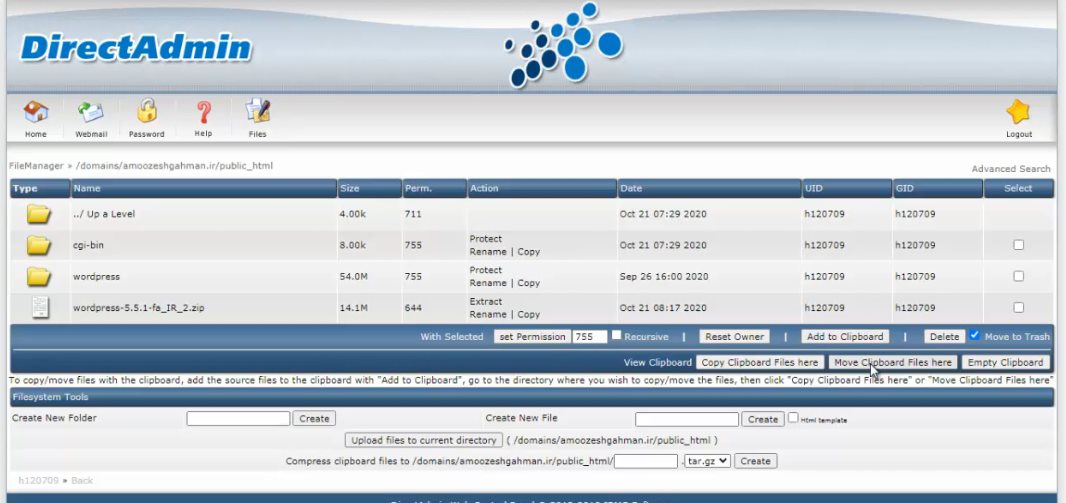Click the Back footer link
The width and height of the screenshot is (1066, 503).
82,481
